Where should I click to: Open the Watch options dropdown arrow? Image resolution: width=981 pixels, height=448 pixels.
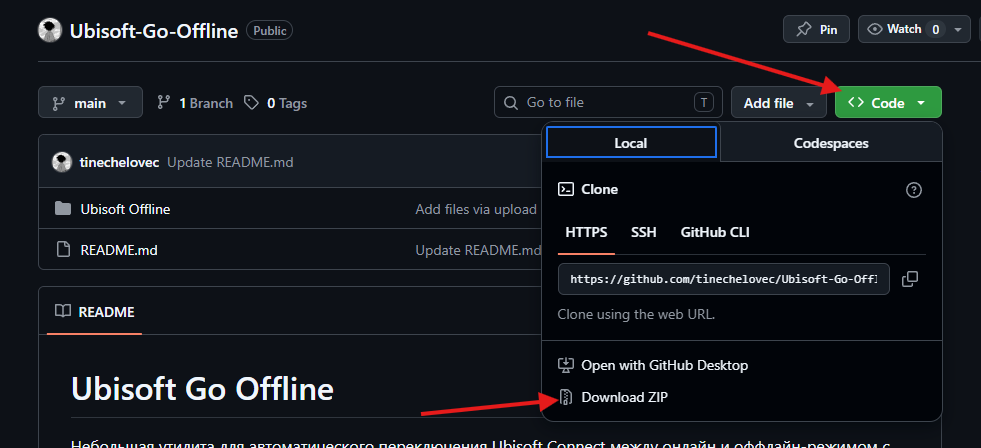(x=957, y=29)
